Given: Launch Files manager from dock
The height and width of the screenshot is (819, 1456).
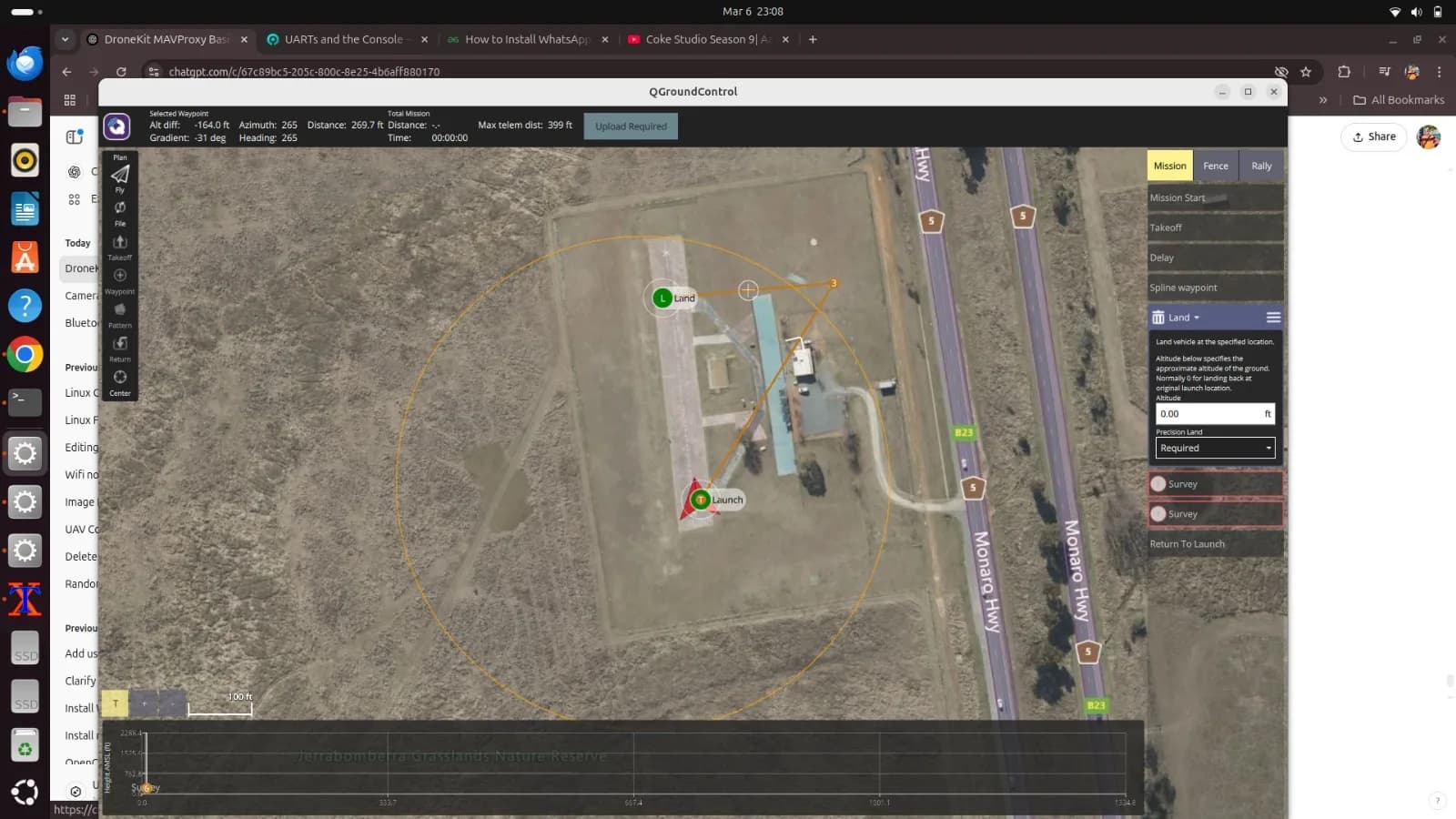Looking at the screenshot, I should (x=25, y=112).
